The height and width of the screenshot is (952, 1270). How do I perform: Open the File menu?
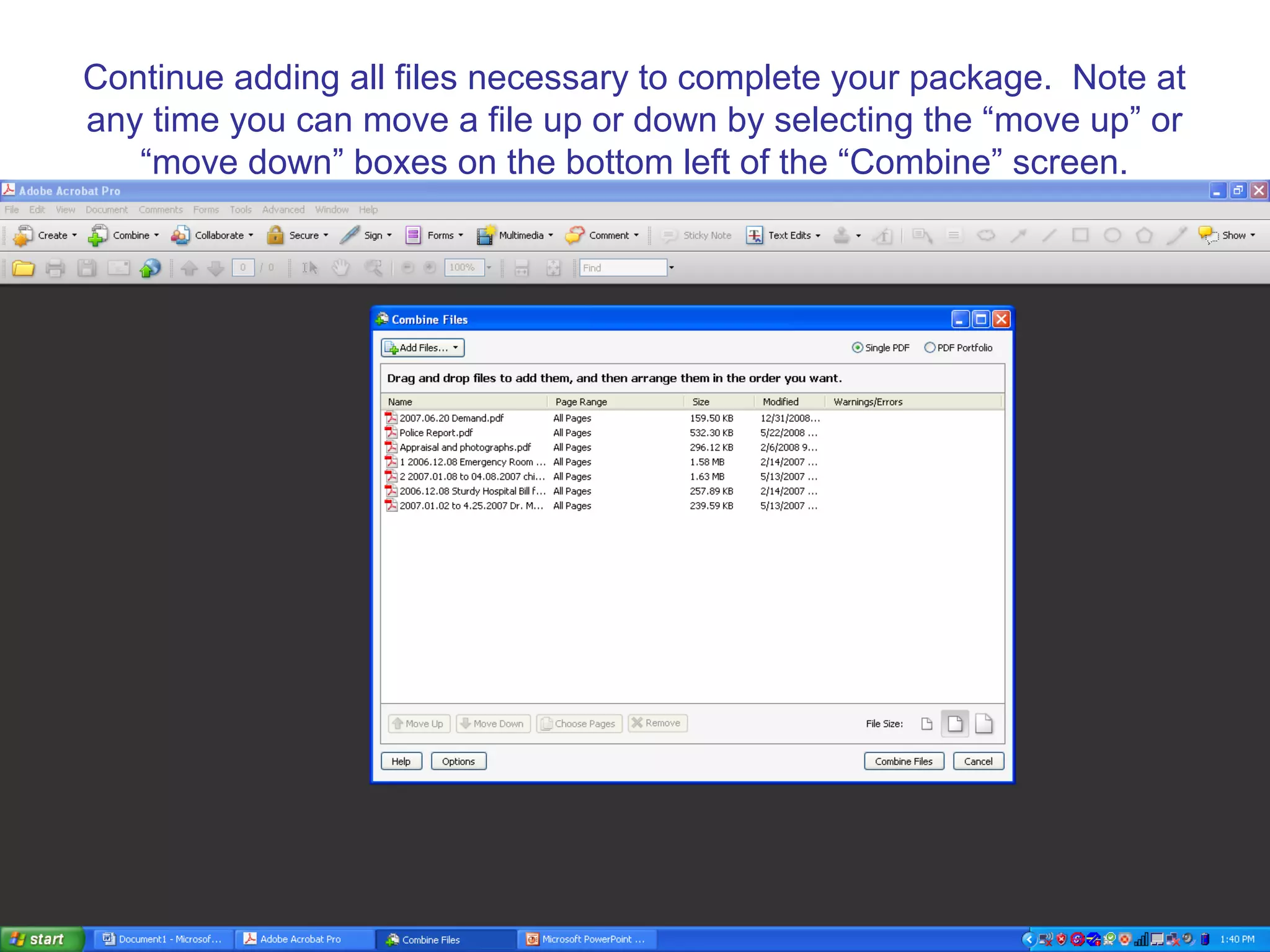pos(12,209)
